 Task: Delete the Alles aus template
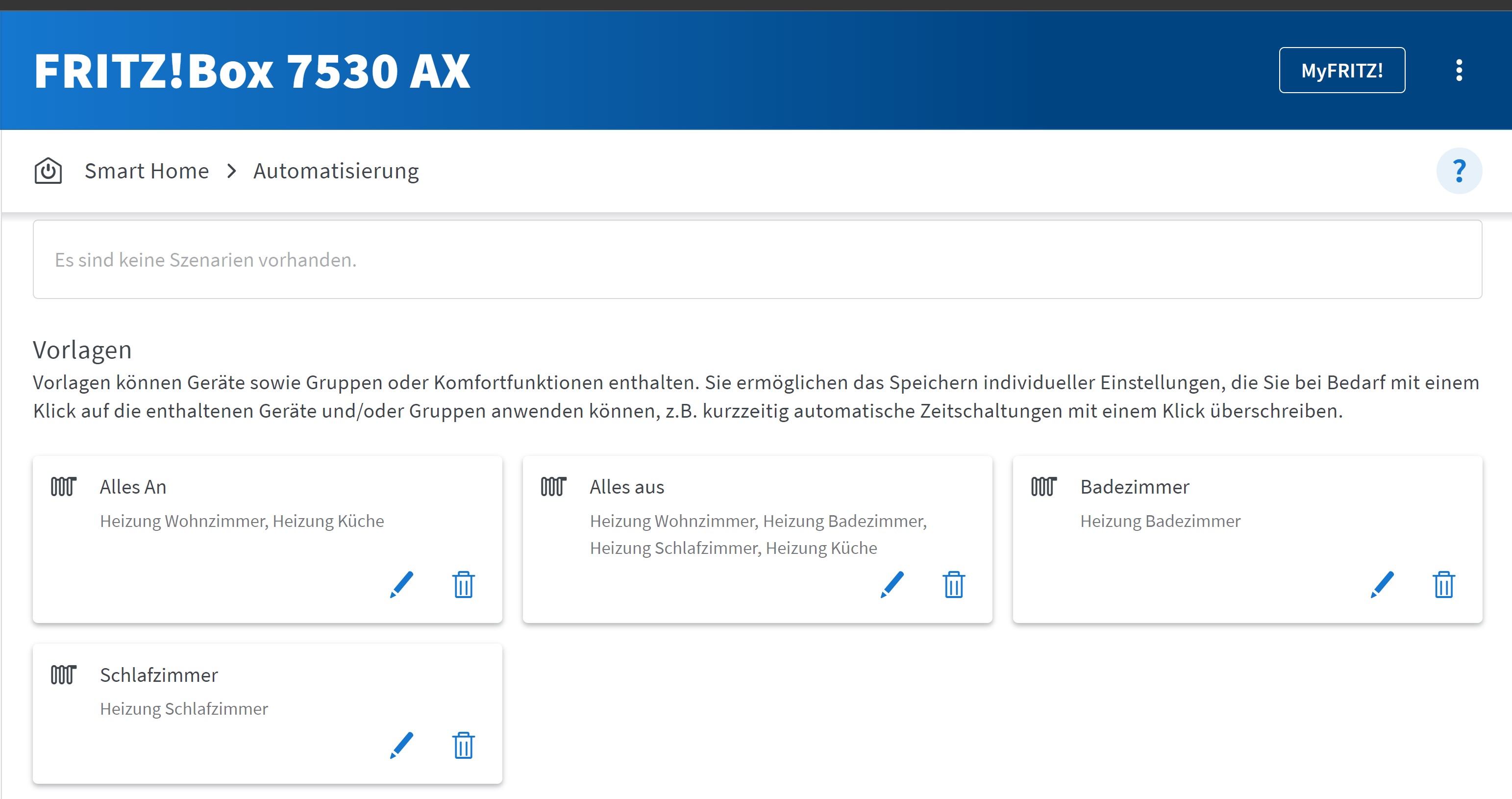(954, 584)
